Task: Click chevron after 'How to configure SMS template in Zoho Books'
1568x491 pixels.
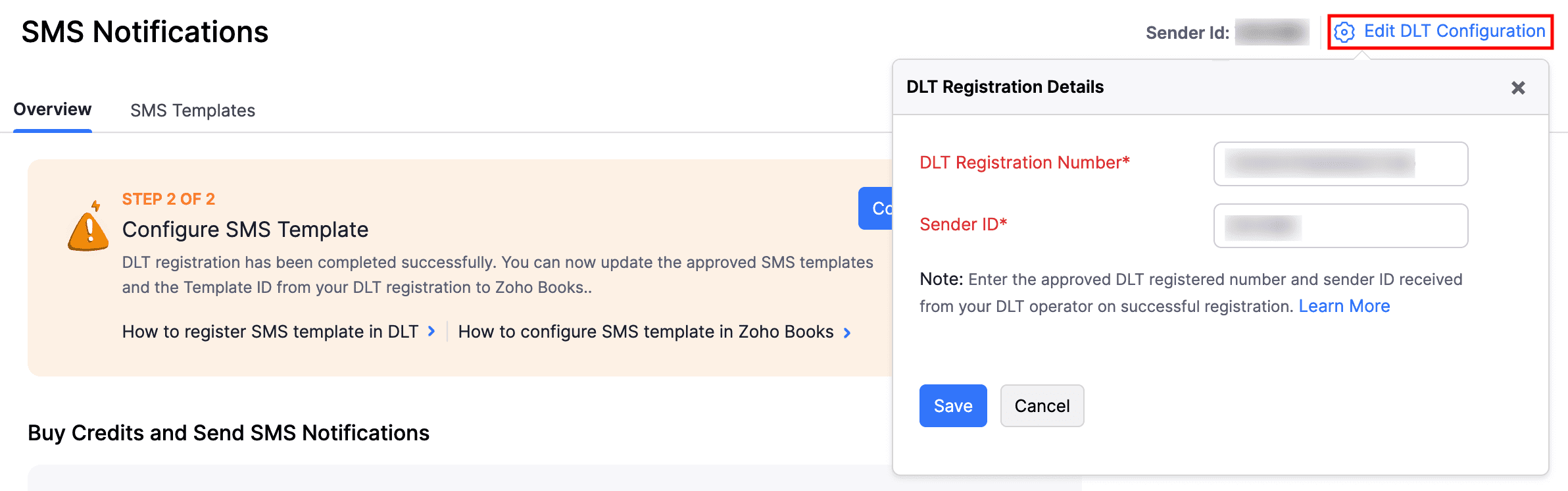Action: click(847, 333)
